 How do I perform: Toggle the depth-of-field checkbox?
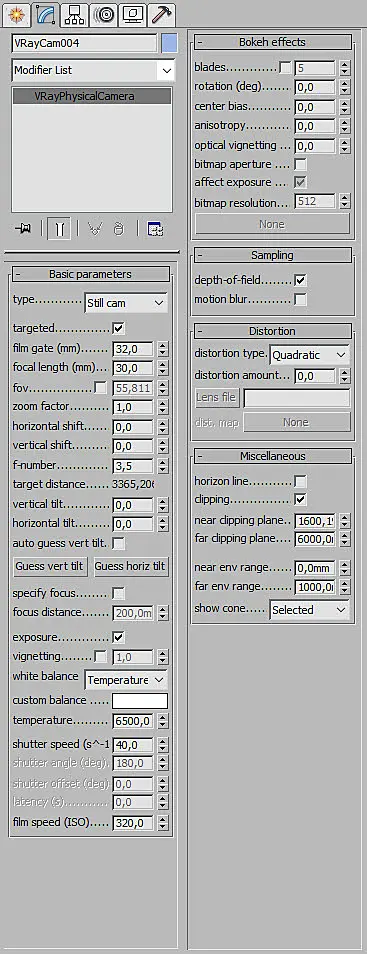pos(300,280)
